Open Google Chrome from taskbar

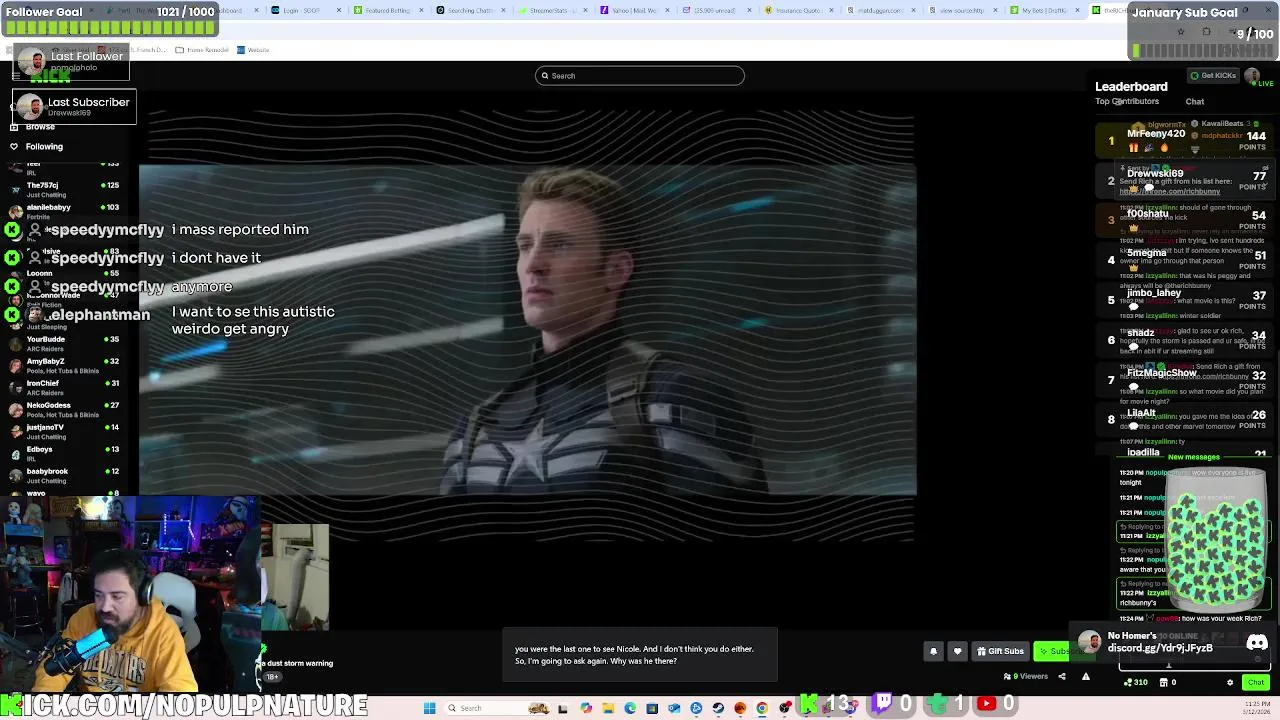762,708
